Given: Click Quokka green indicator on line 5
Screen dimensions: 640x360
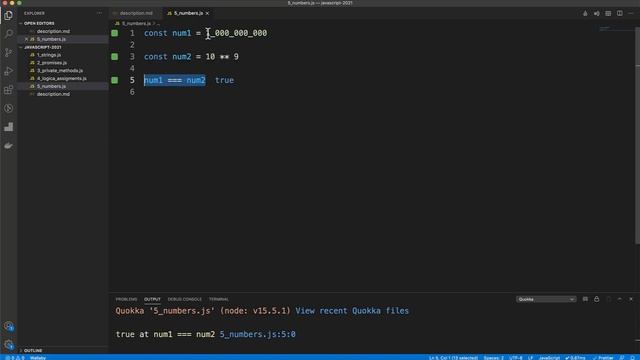Looking at the screenshot, I should tap(115, 80).
